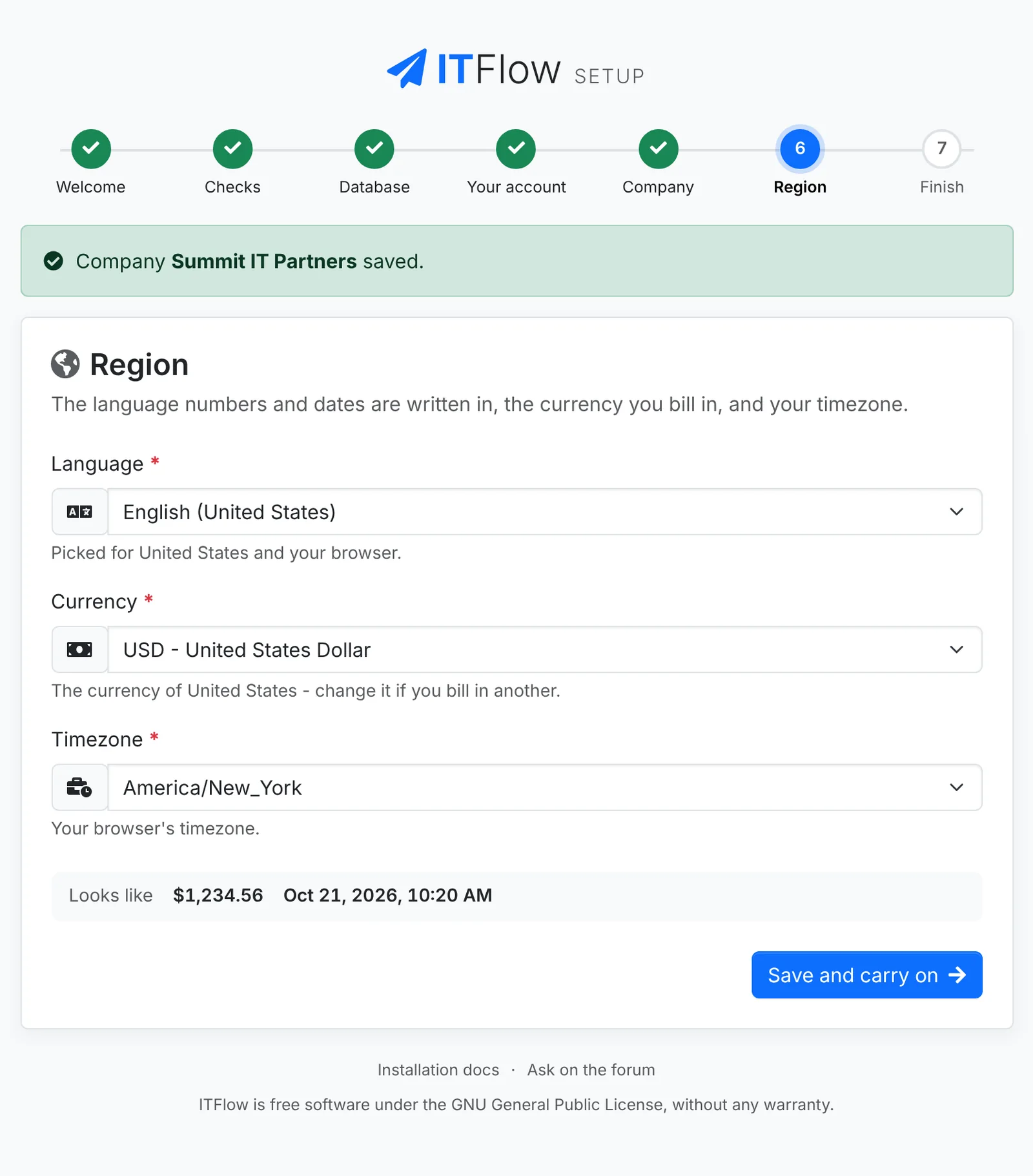The height and width of the screenshot is (1176, 1033).
Task: Click the language translate icon
Action: point(79,511)
